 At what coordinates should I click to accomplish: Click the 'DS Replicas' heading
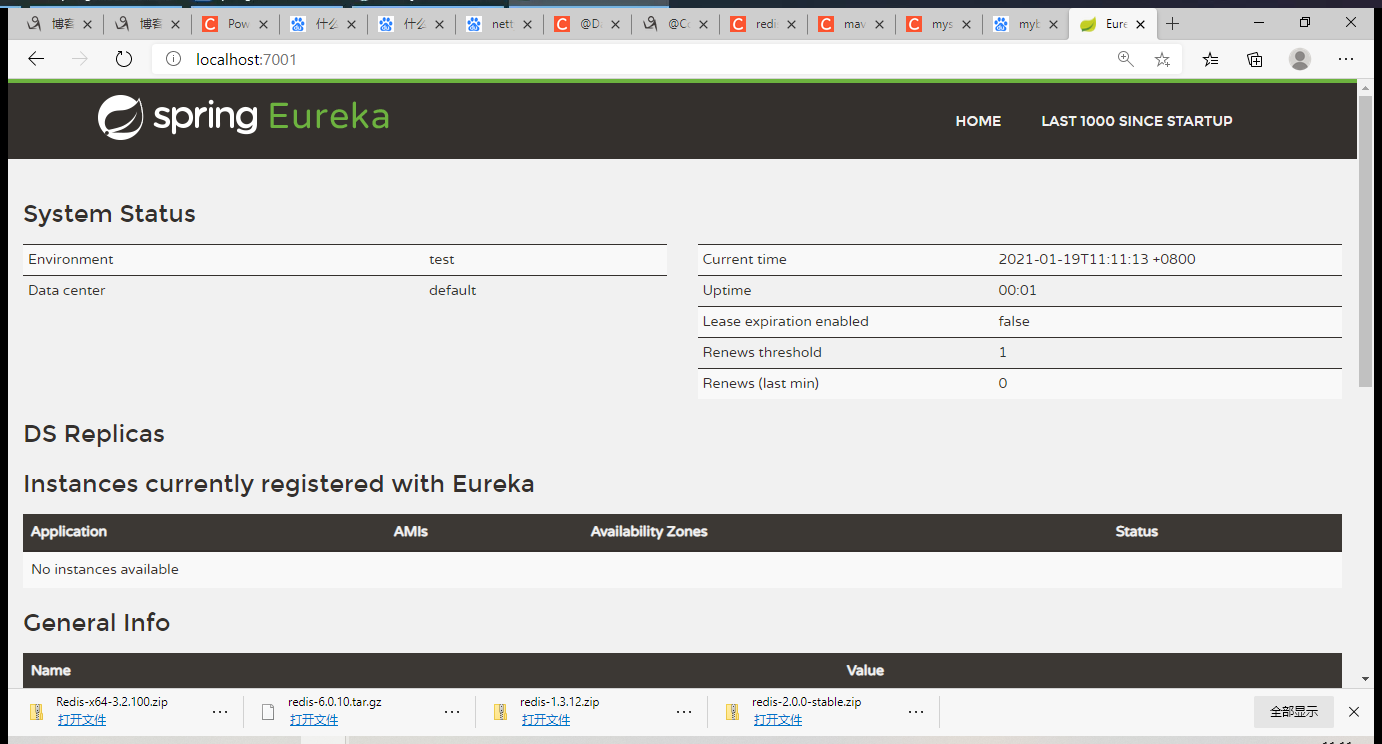94,434
